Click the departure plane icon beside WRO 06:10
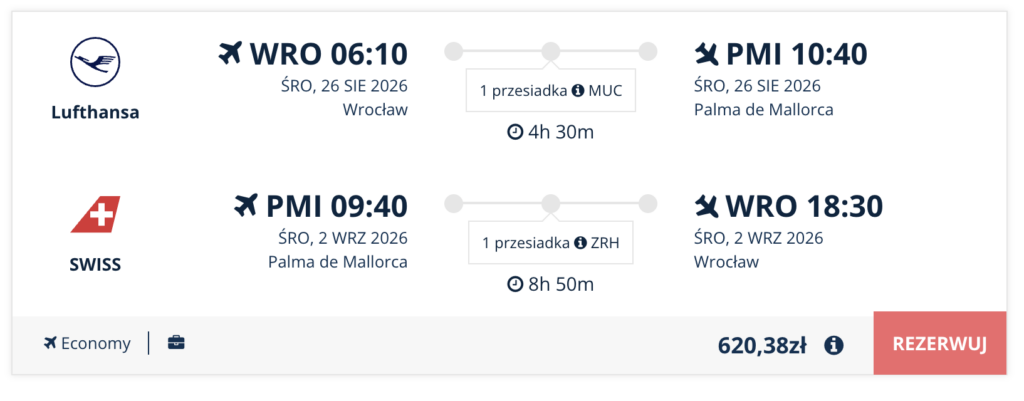This screenshot has width=1024, height=401. pyautogui.click(x=231, y=54)
